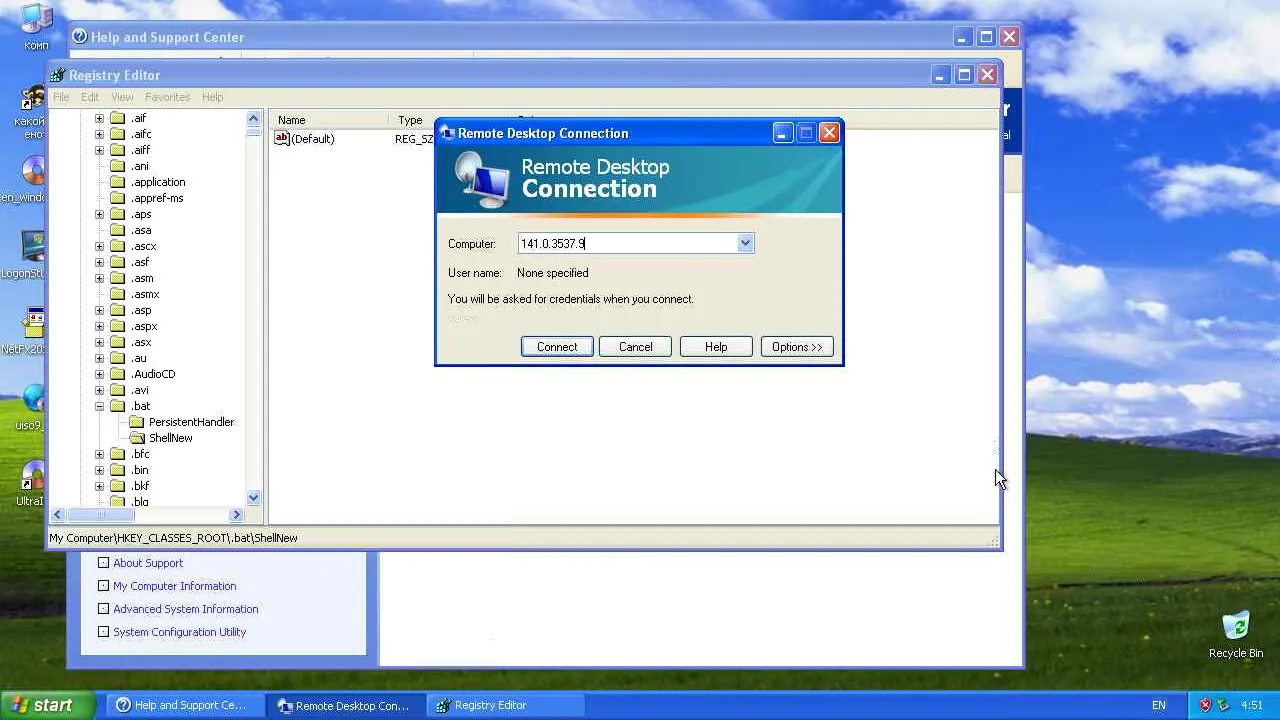Image resolution: width=1280 pixels, height=720 pixels.
Task: Click Cancel in Remote Desktop Connection
Action: pyautogui.click(x=635, y=347)
